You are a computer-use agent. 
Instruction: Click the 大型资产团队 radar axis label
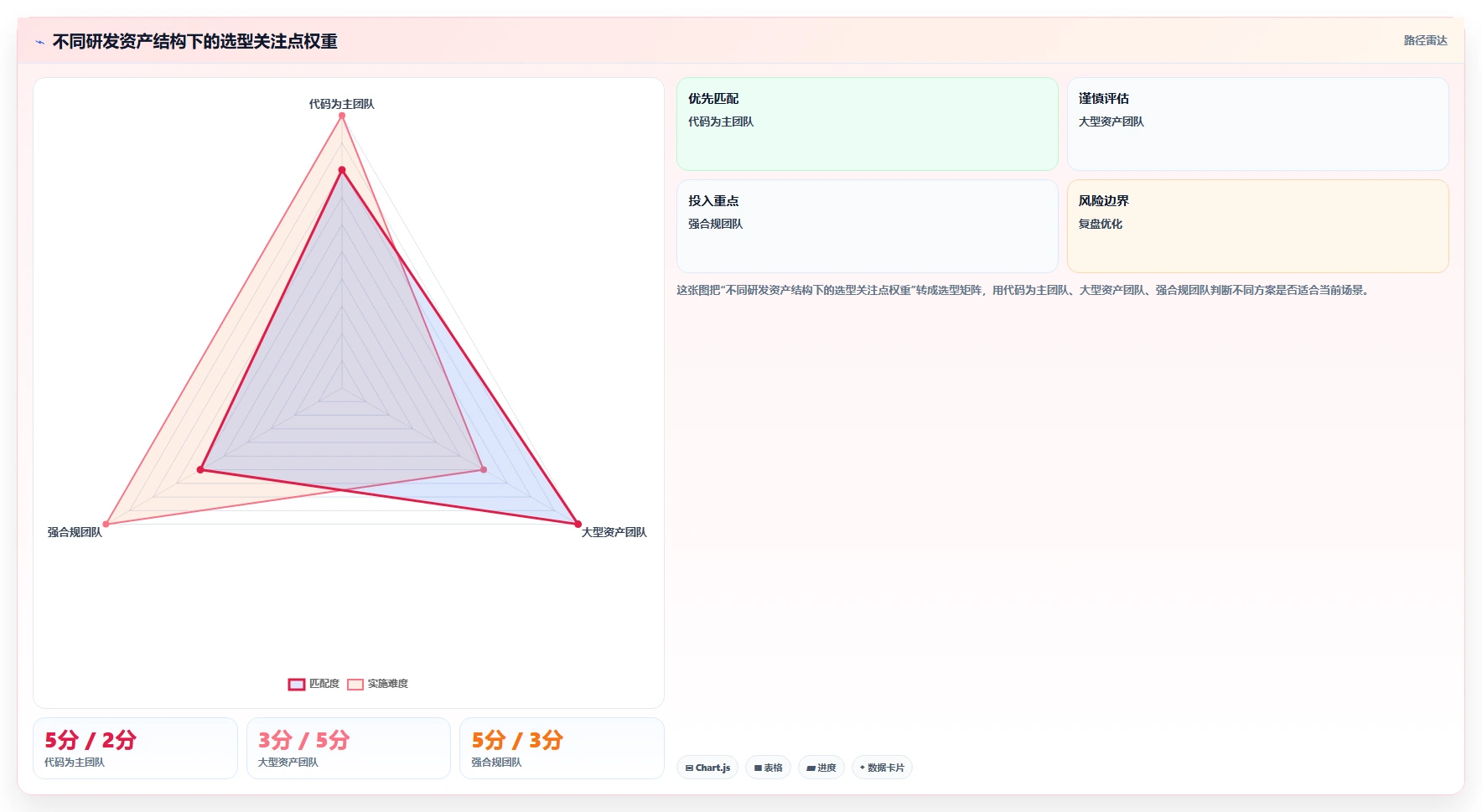point(614,532)
